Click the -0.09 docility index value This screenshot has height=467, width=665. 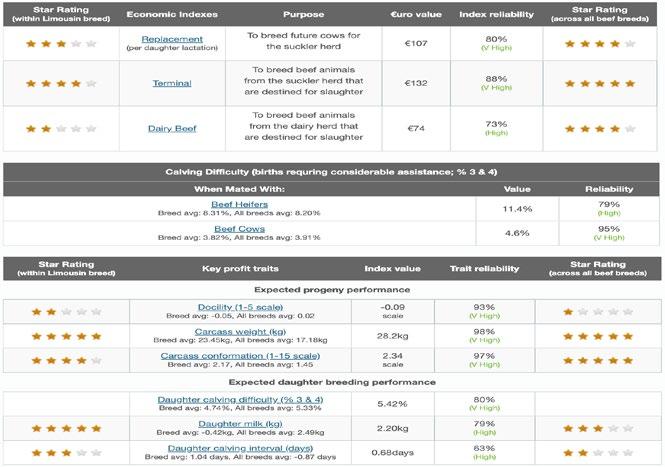point(392,307)
